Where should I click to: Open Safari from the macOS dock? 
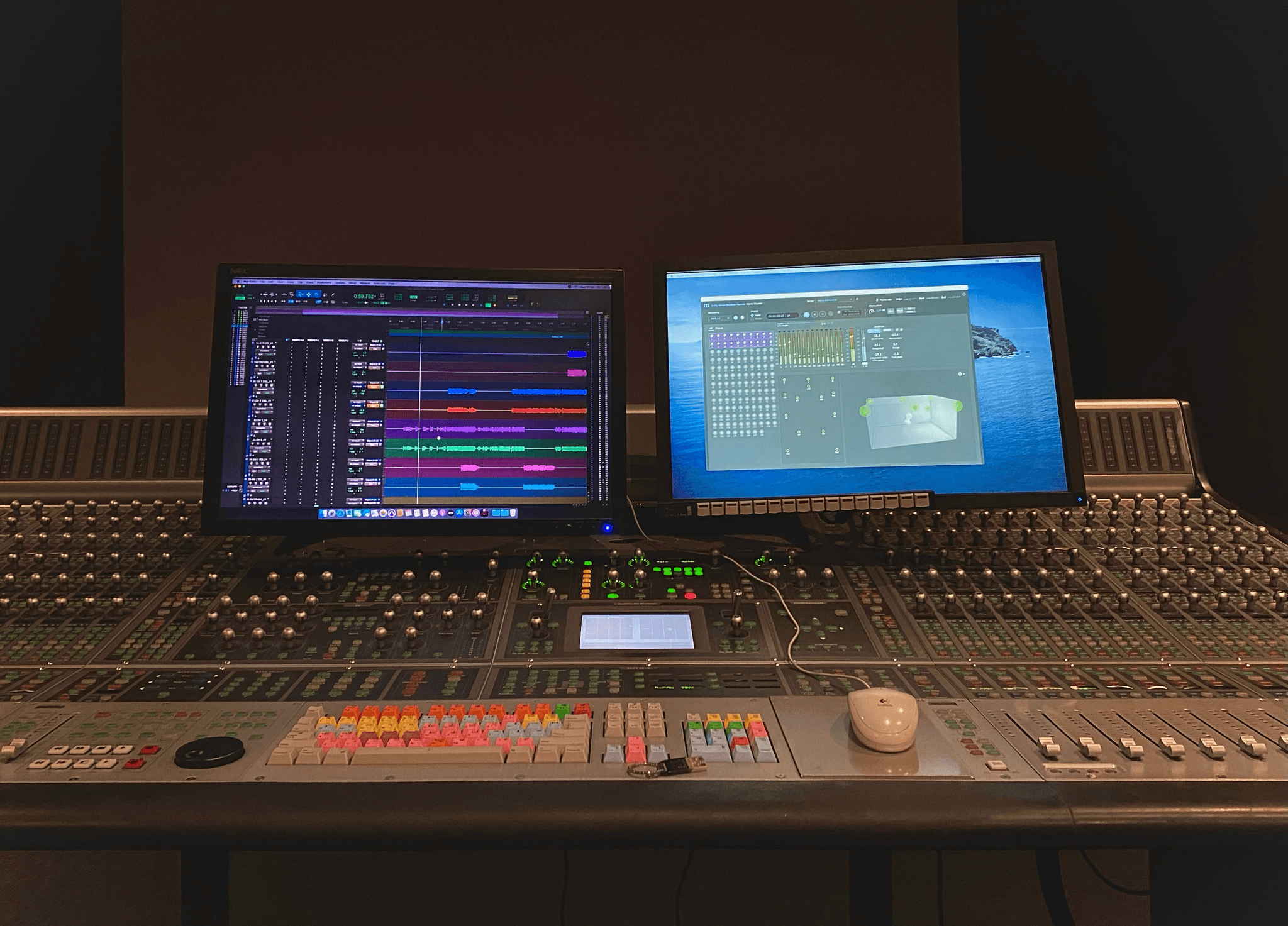340,513
